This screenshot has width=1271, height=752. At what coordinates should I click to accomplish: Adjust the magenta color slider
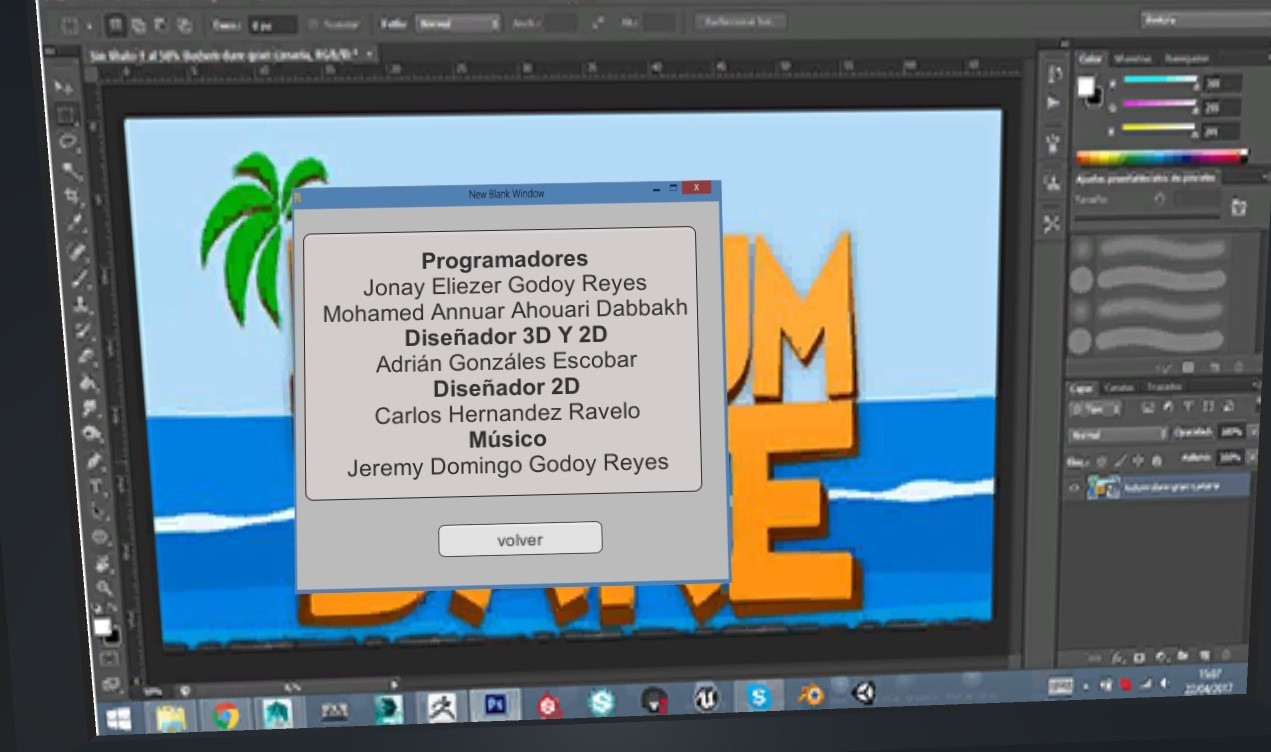point(1160,103)
